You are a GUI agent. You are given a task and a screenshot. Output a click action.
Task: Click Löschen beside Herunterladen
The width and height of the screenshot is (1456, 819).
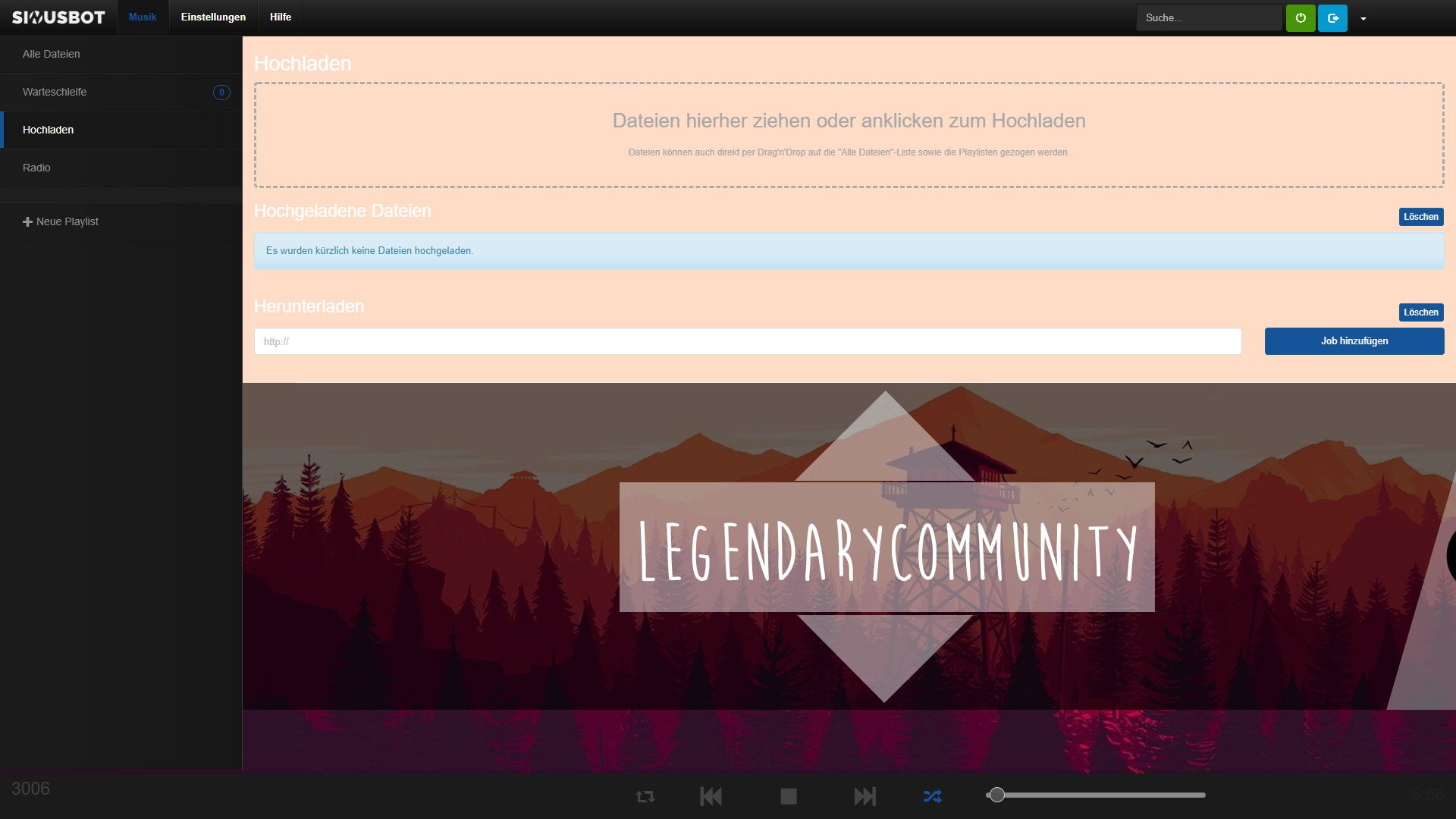coord(1420,312)
